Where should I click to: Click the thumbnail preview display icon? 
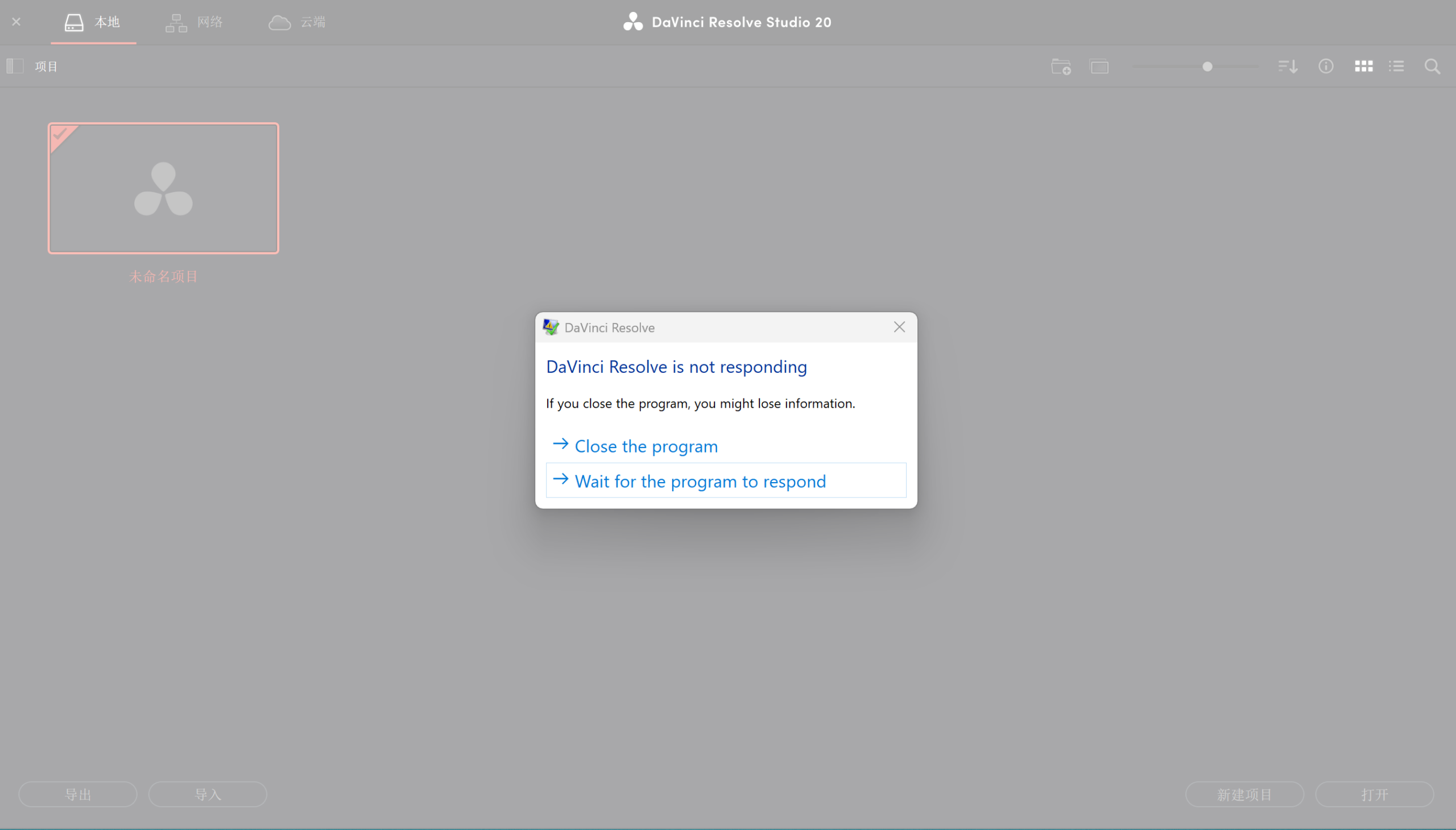point(1099,67)
